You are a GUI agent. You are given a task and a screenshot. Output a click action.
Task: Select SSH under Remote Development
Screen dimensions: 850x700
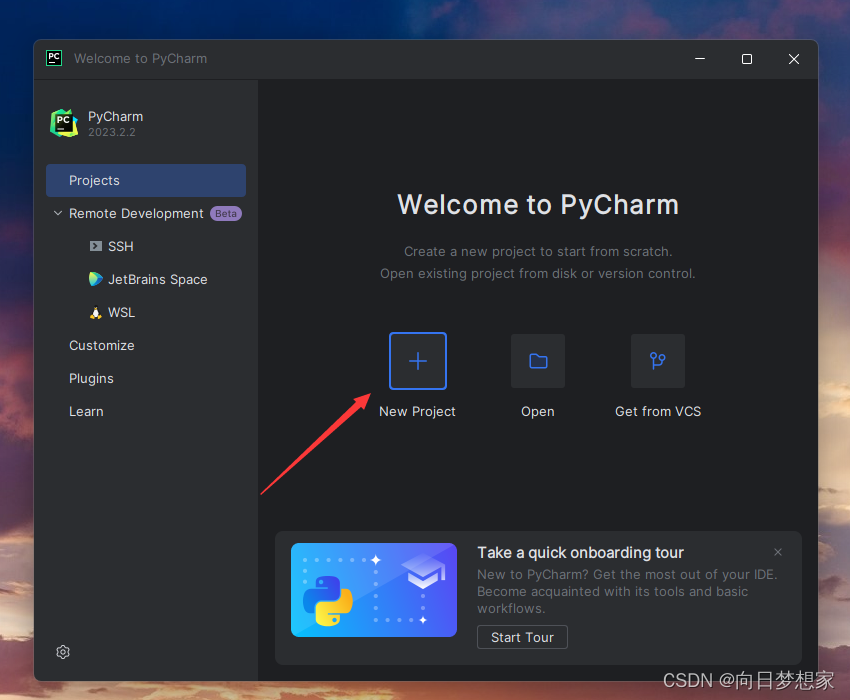pos(120,246)
